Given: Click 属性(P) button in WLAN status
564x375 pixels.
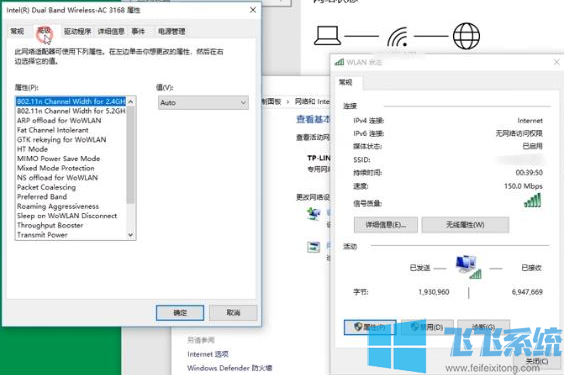Looking at the screenshot, I should coord(370,327).
